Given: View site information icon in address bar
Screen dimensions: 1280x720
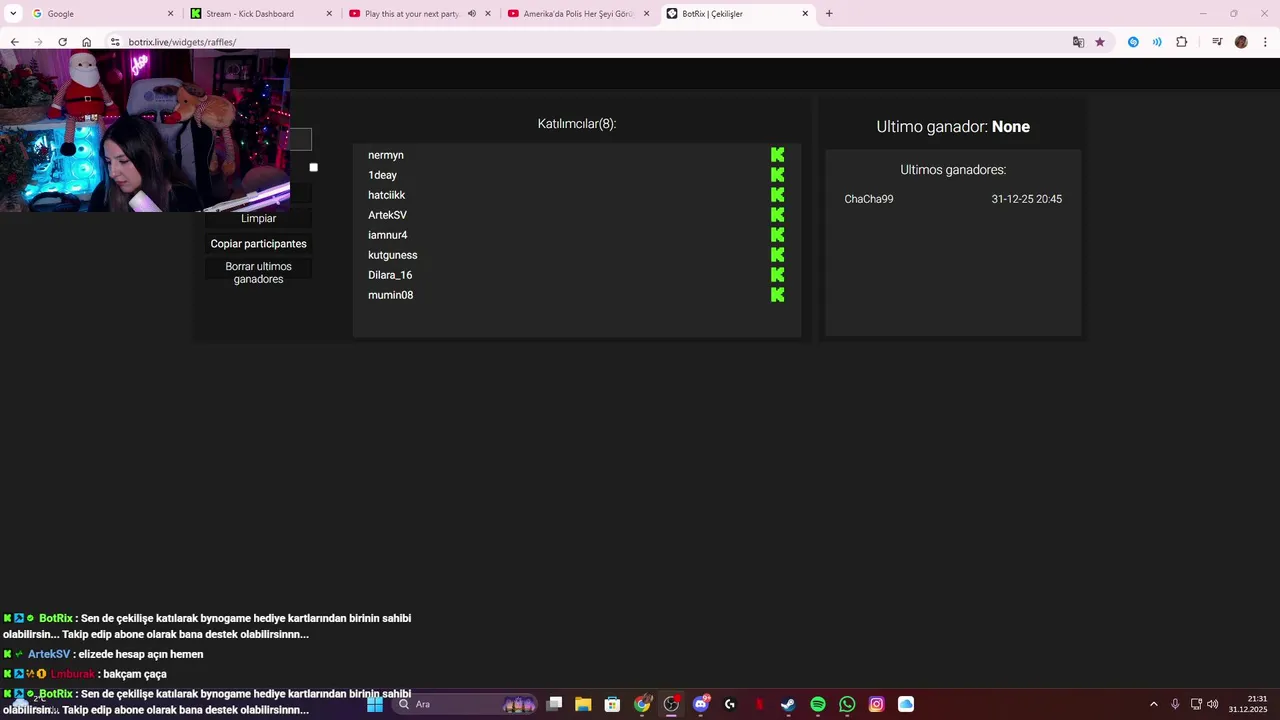Looking at the screenshot, I should [115, 42].
